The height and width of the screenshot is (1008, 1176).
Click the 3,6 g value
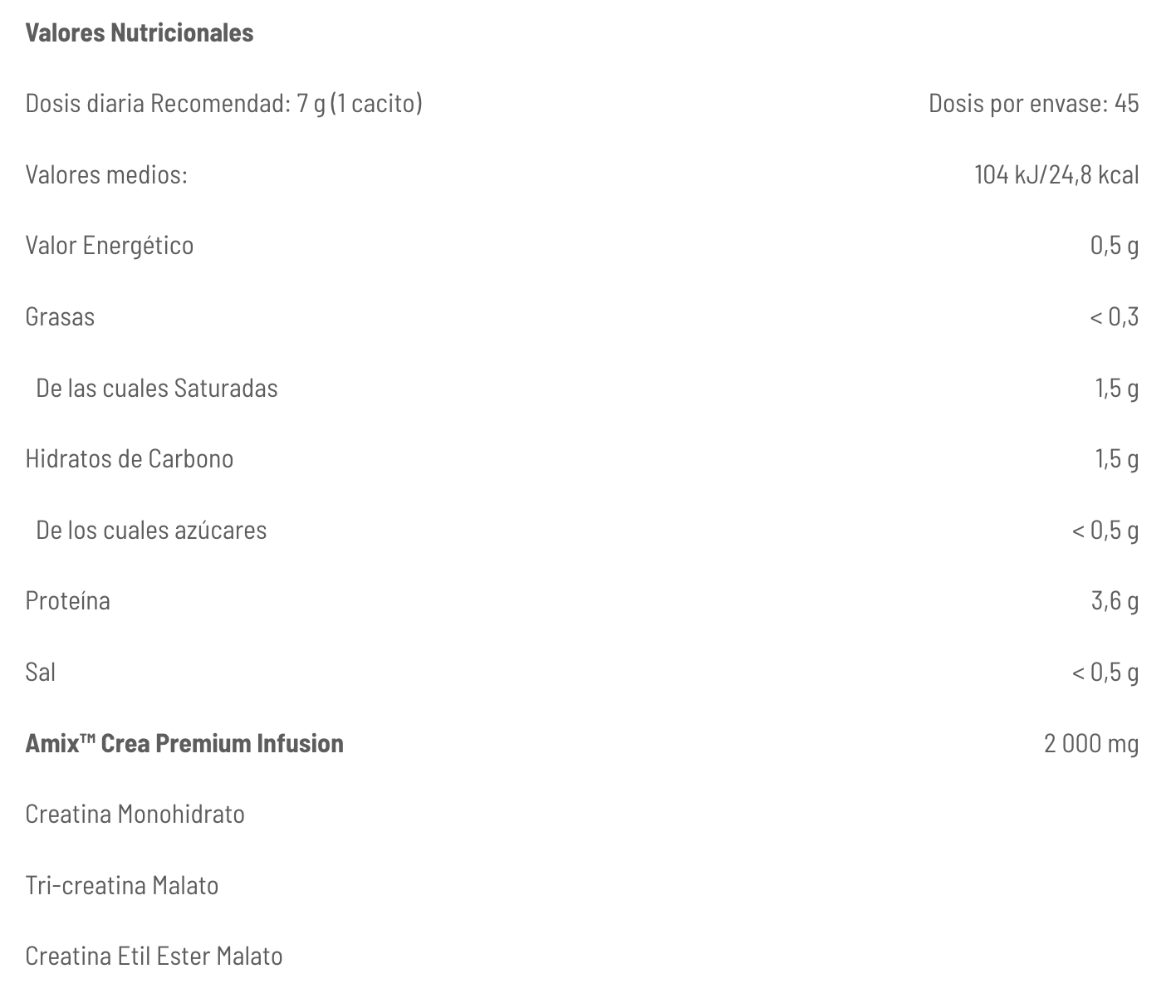click(1115, 601)
